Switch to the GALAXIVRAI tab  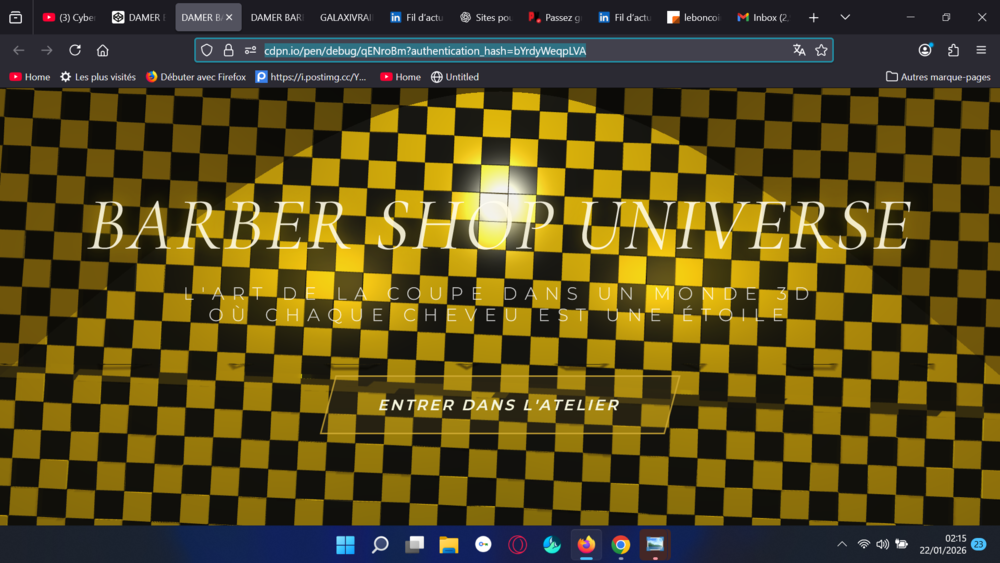tap(345, 17)
